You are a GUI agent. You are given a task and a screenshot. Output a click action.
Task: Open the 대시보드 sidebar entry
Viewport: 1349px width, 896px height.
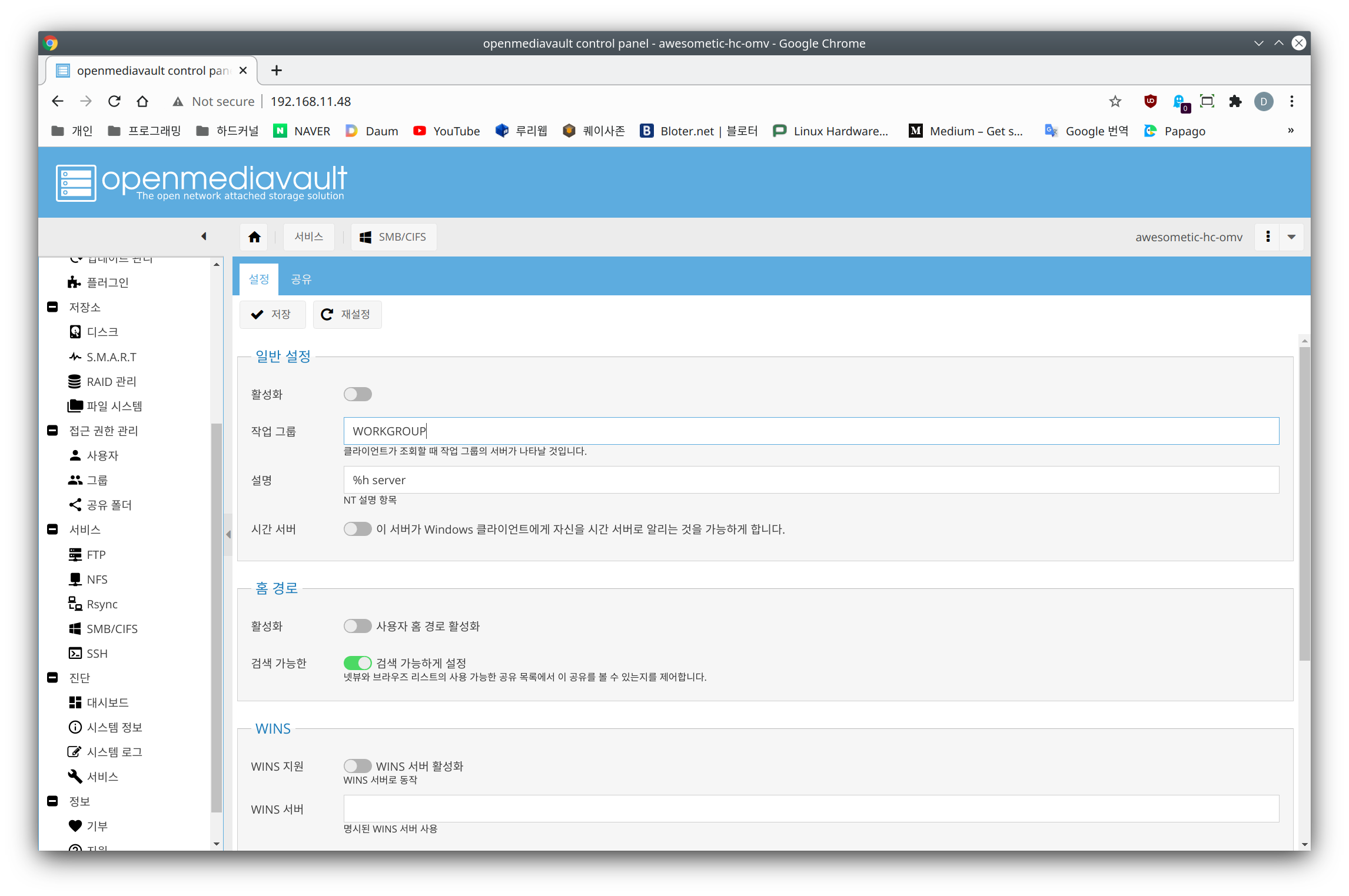pos(107,702)
